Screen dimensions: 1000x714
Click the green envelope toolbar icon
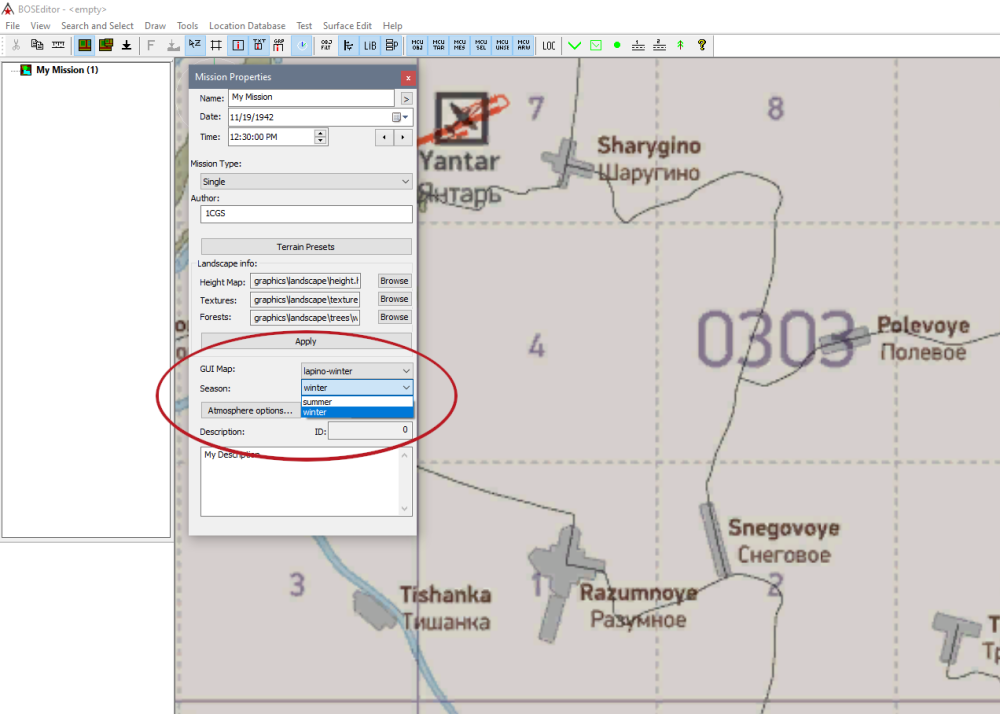595,45
